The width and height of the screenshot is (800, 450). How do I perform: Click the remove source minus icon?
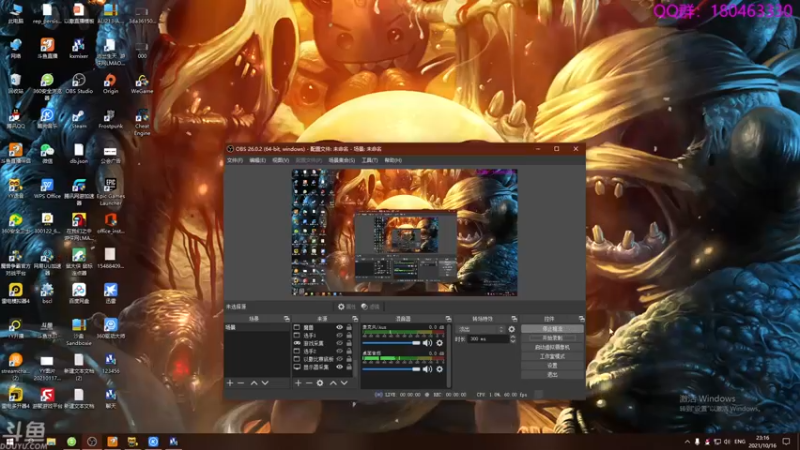(309, 383)
